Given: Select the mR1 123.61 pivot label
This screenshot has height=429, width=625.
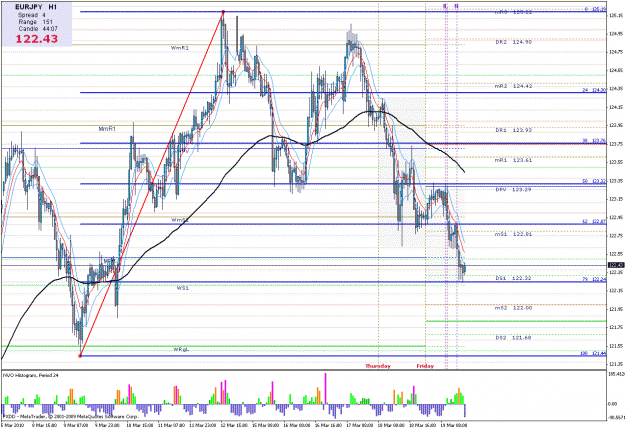Looking at the screenshot, I should click(513, 160).
